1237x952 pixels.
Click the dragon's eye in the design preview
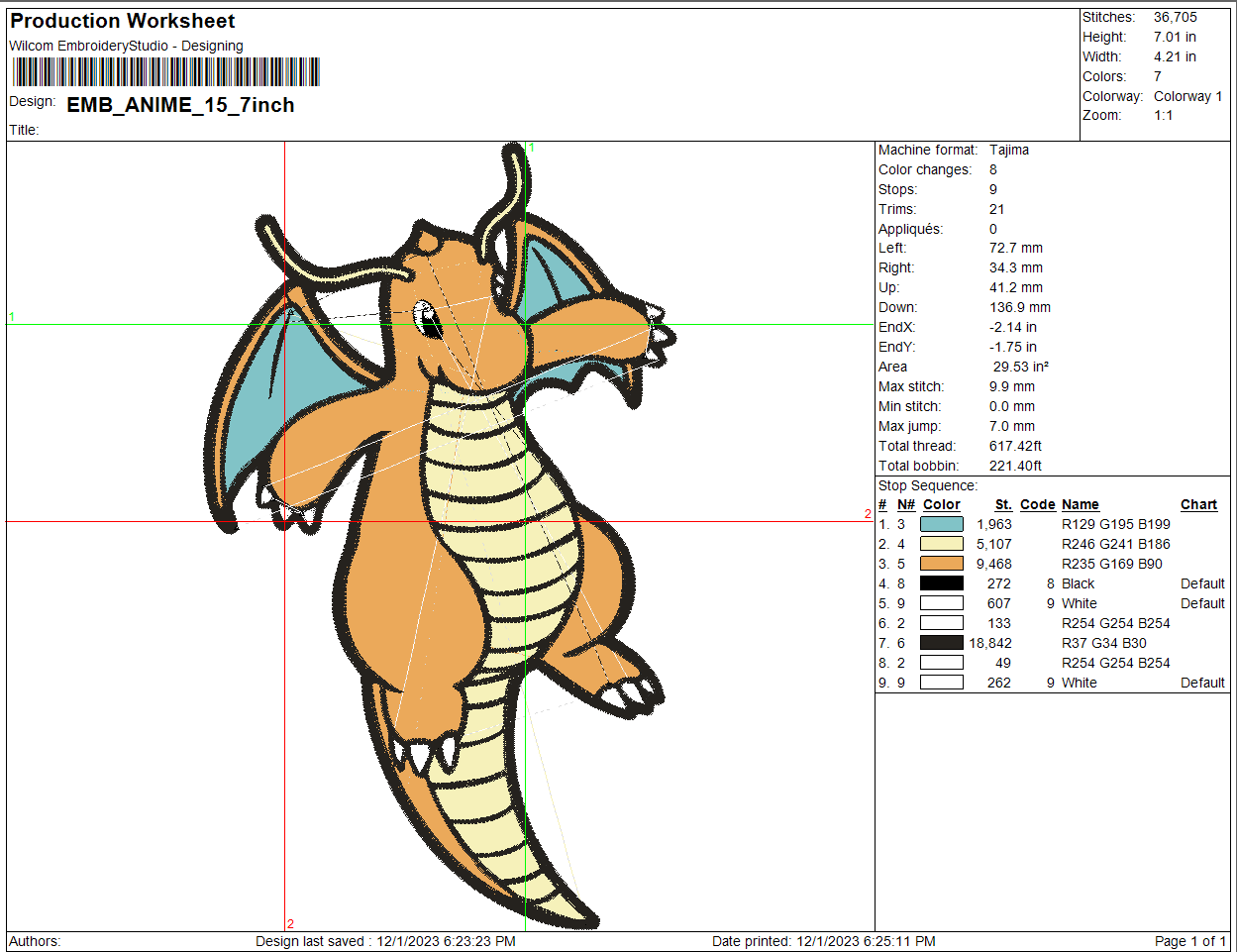pos(427,319)
